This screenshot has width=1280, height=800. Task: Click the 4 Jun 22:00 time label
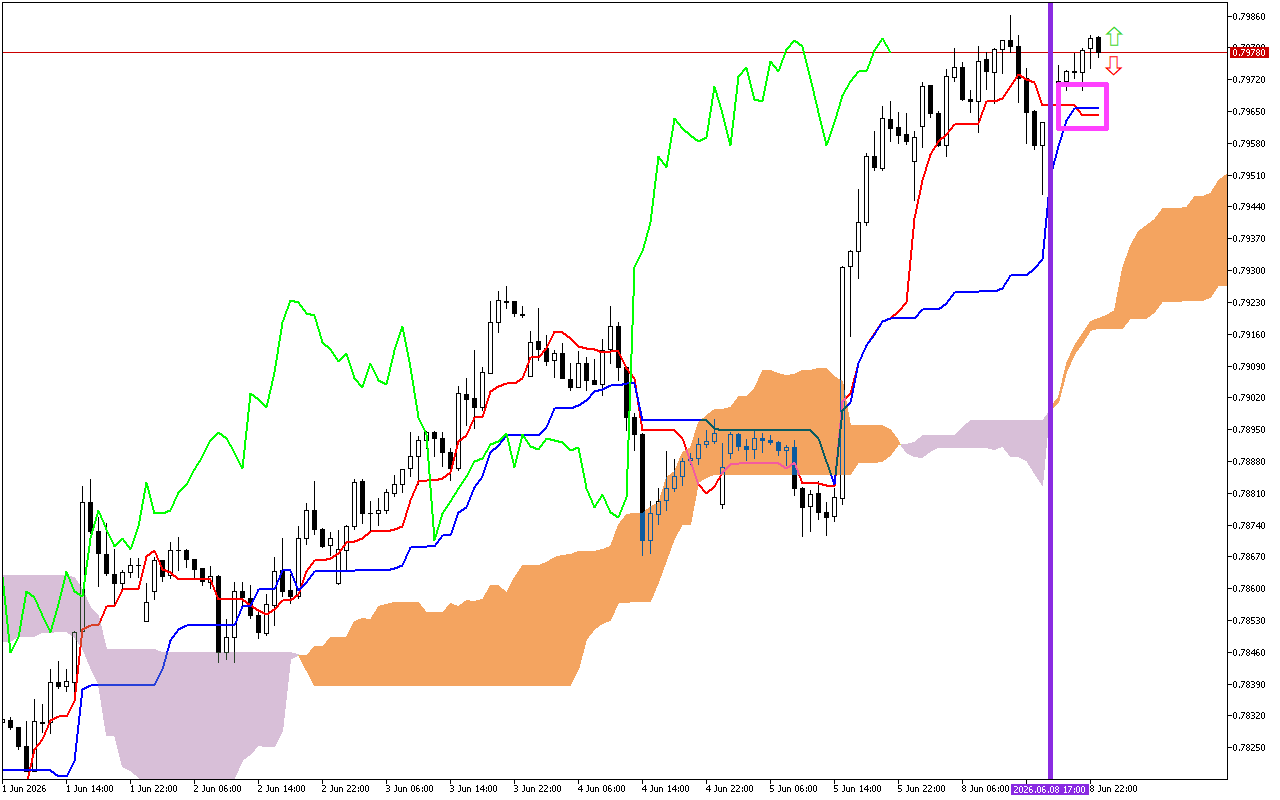click(x=729, y=789)
